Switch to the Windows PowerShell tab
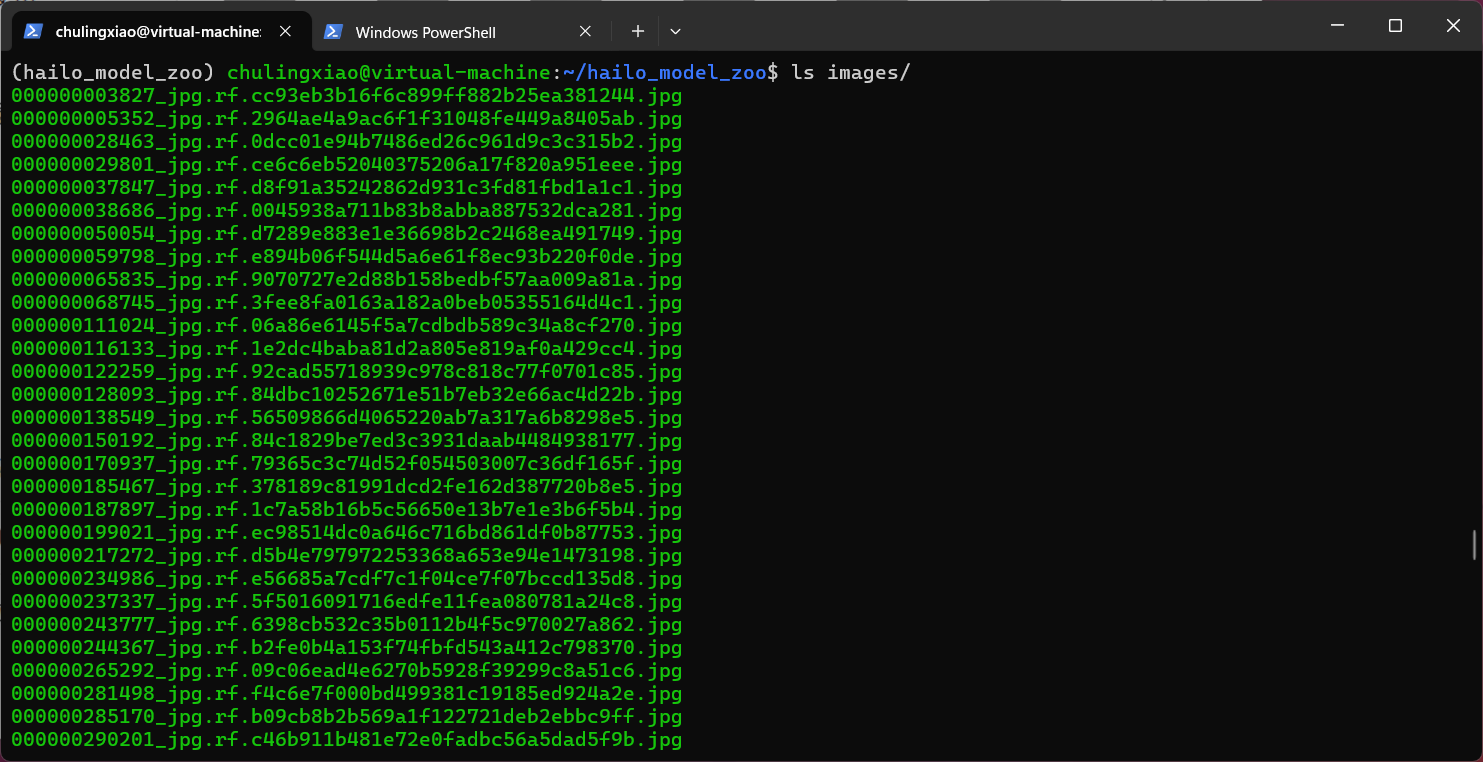 coord(460,31)
